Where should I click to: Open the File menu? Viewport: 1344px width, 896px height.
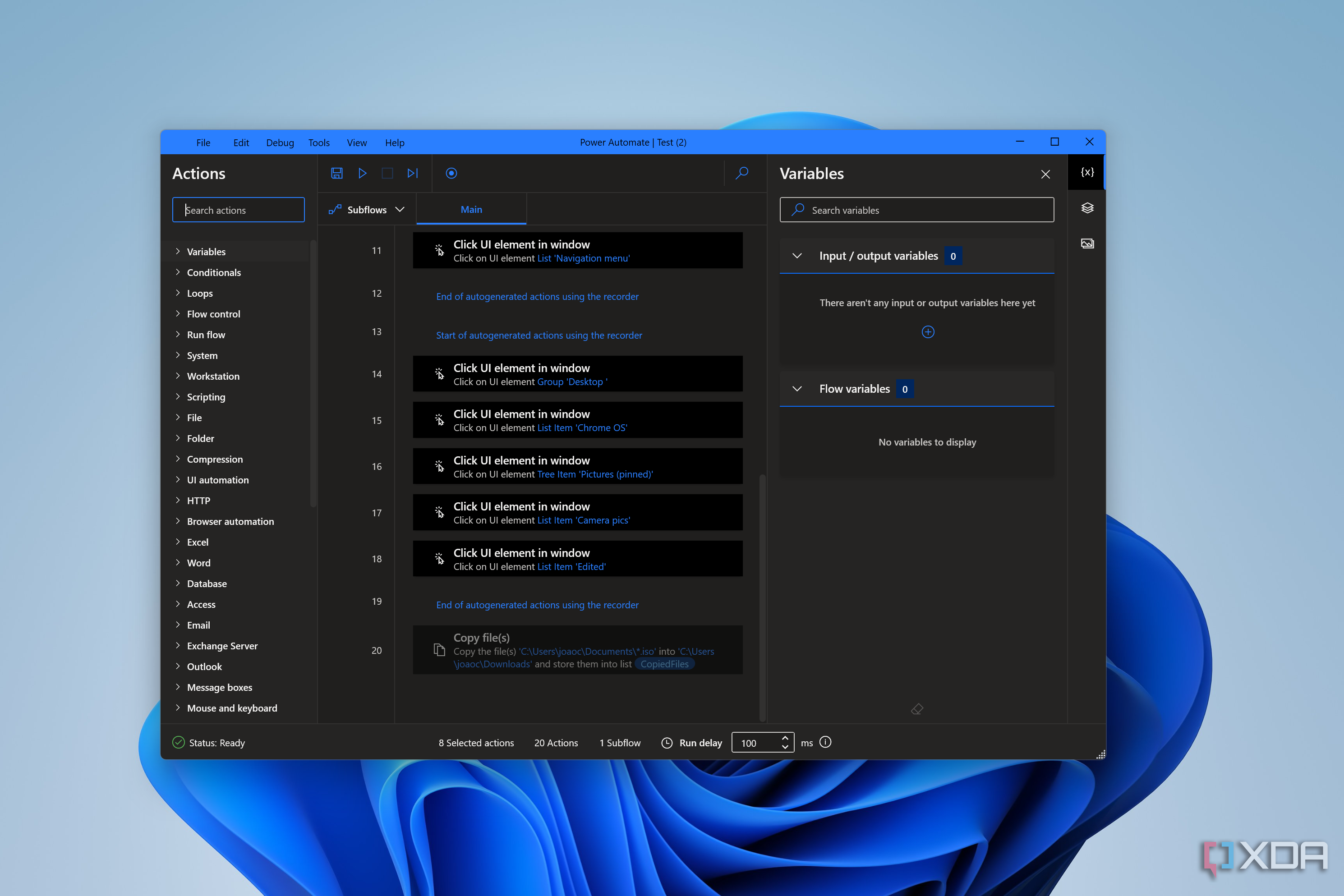coord(203,142)
